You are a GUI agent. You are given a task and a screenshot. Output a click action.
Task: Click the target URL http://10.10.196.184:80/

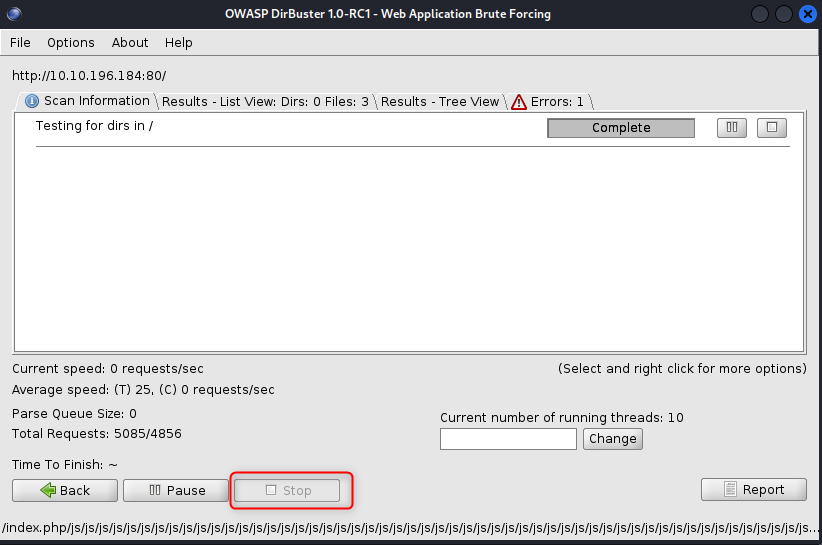pos(89,75)
